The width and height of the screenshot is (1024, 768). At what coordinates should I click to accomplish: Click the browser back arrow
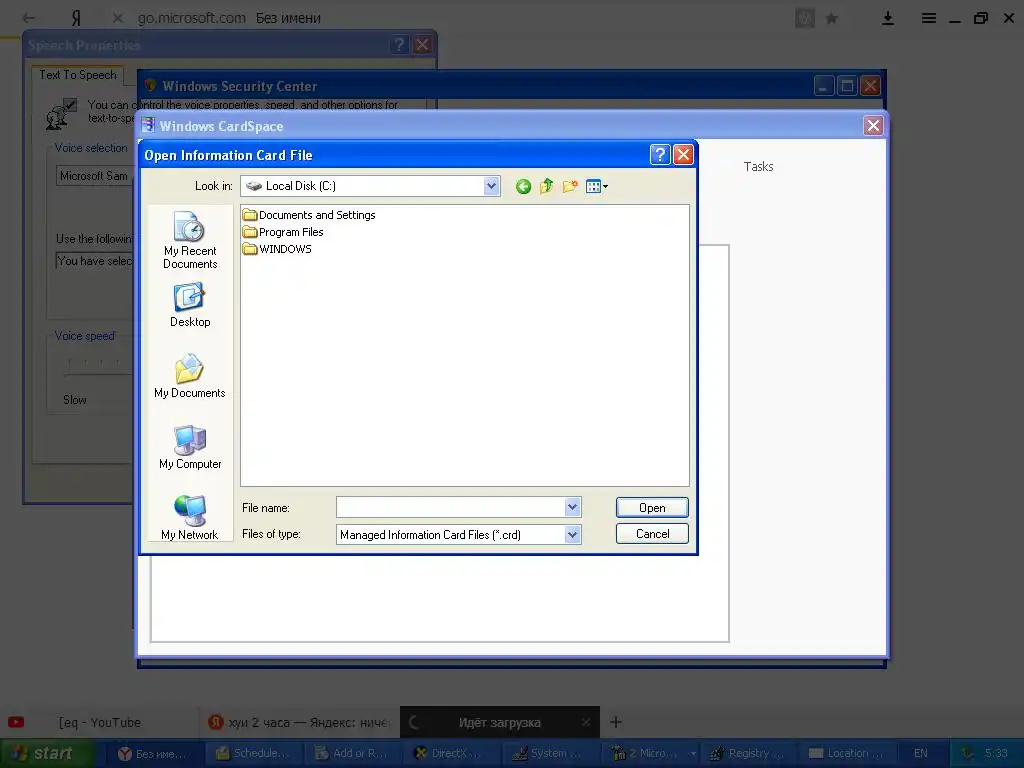point(29,18)
